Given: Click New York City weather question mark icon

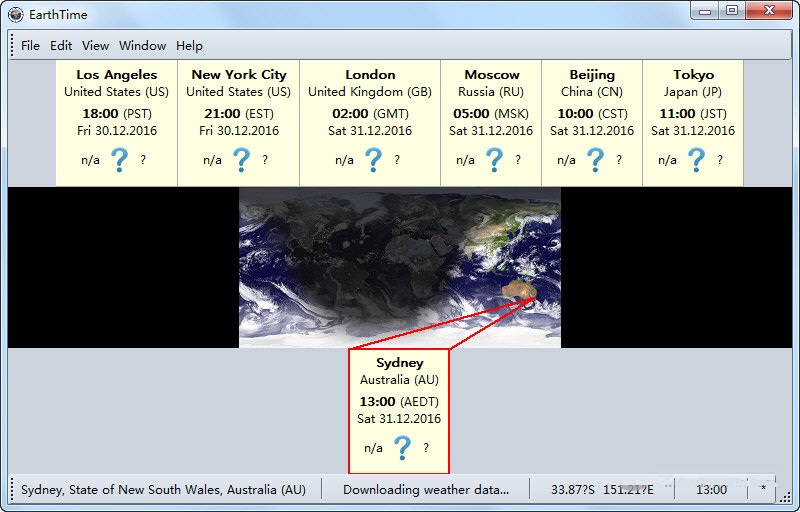Looking at the screenshot, I should tap(241, 160).
